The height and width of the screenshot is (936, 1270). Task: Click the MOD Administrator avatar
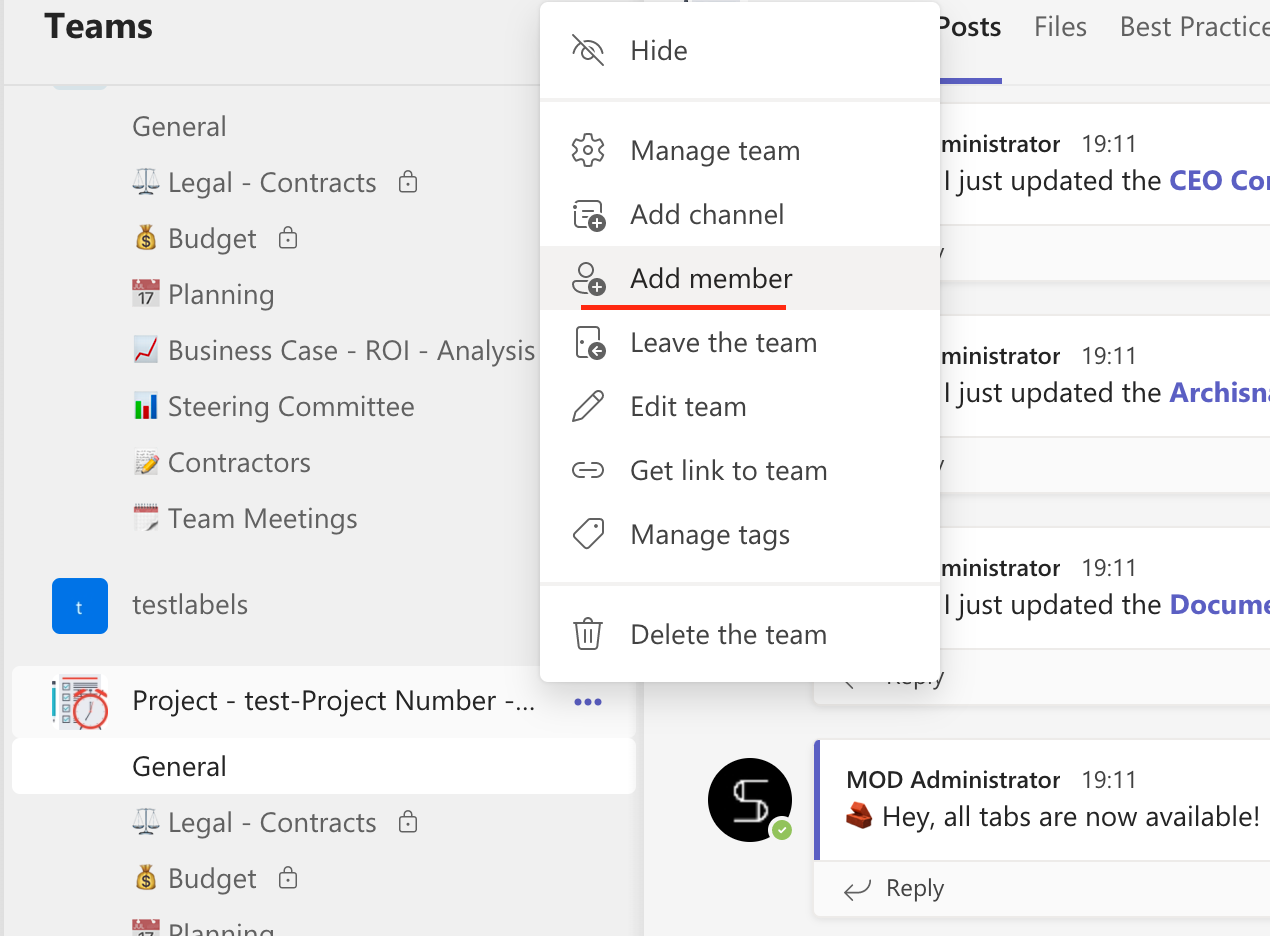(750, 799)
